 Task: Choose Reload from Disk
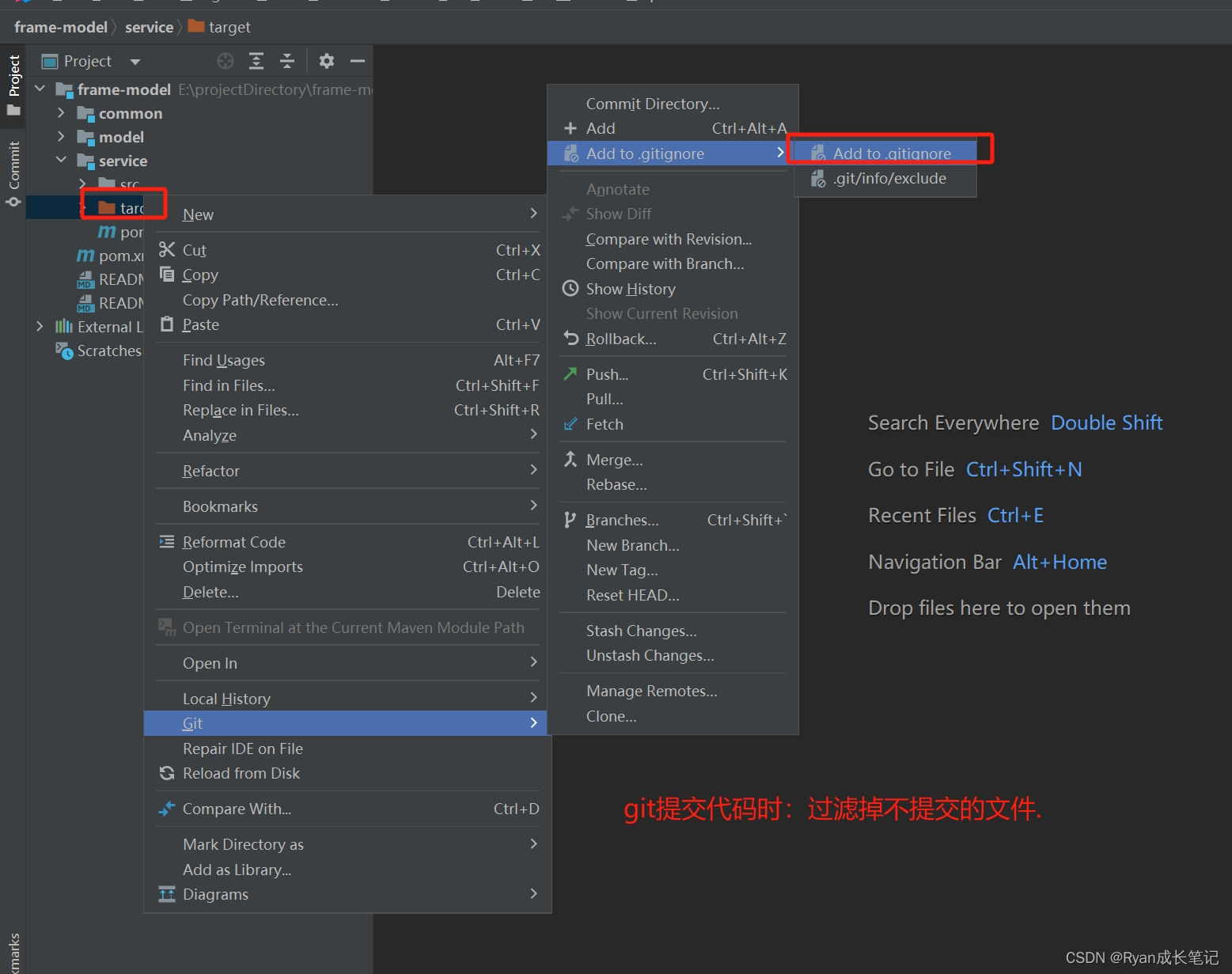[347, 773]
